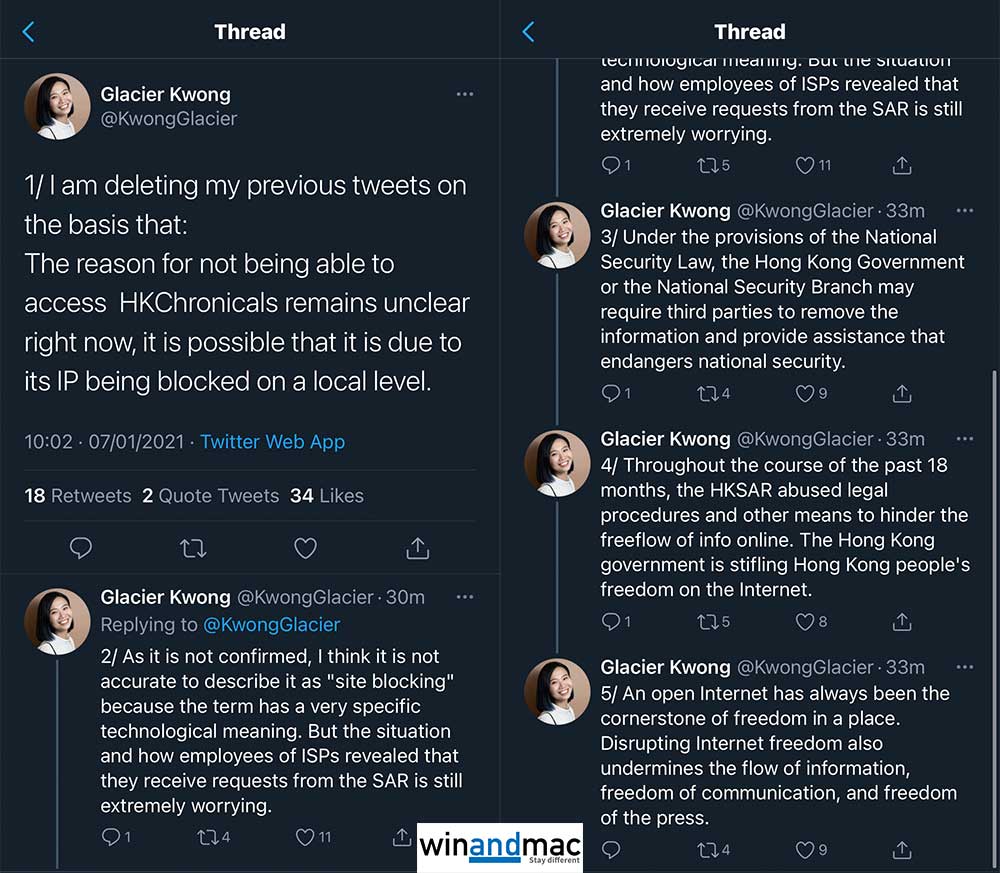1000x873 pixels.
Task: Open more options on main tweet
Action: (465, 94)
